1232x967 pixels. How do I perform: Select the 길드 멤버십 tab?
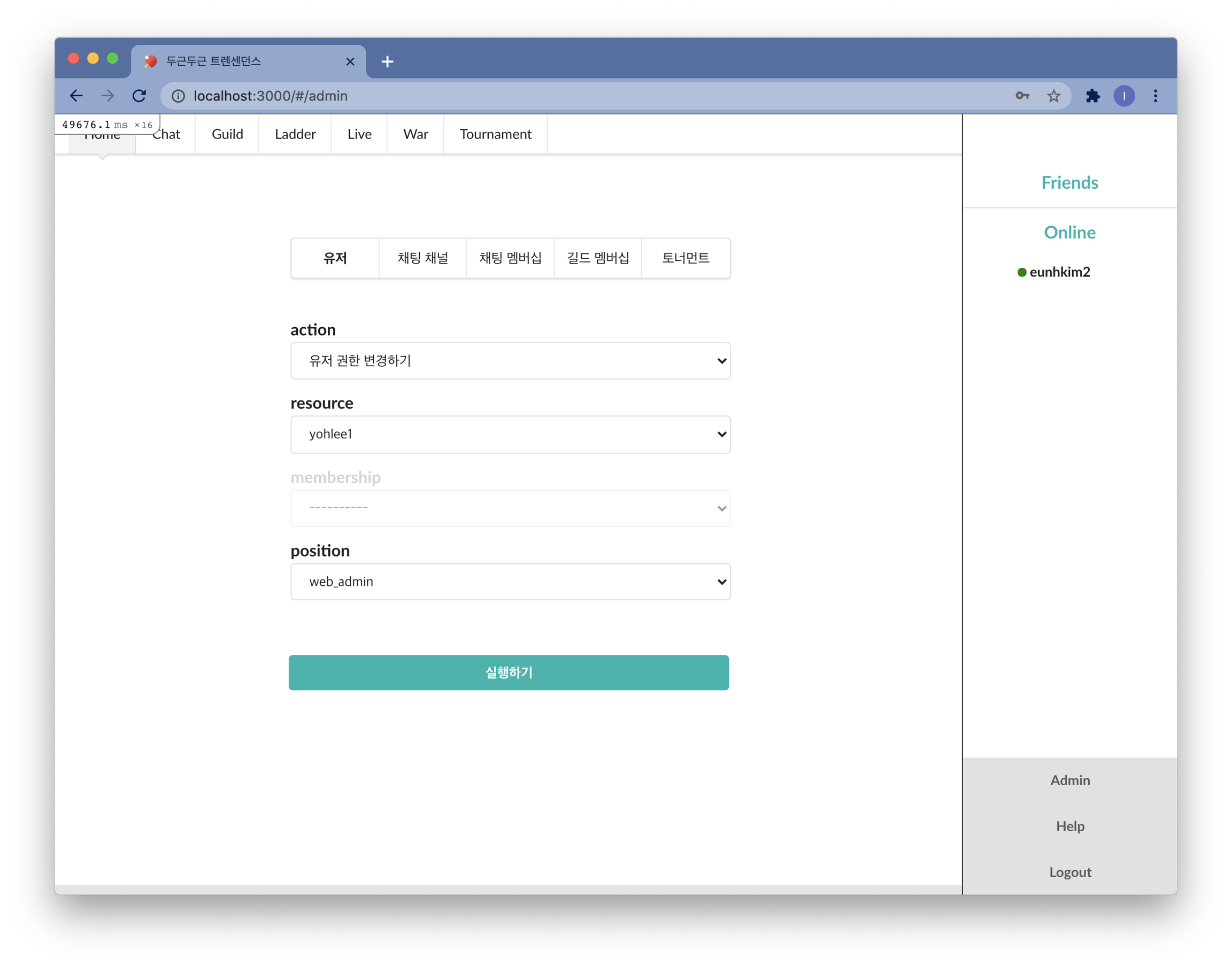(x=598, y=258)
